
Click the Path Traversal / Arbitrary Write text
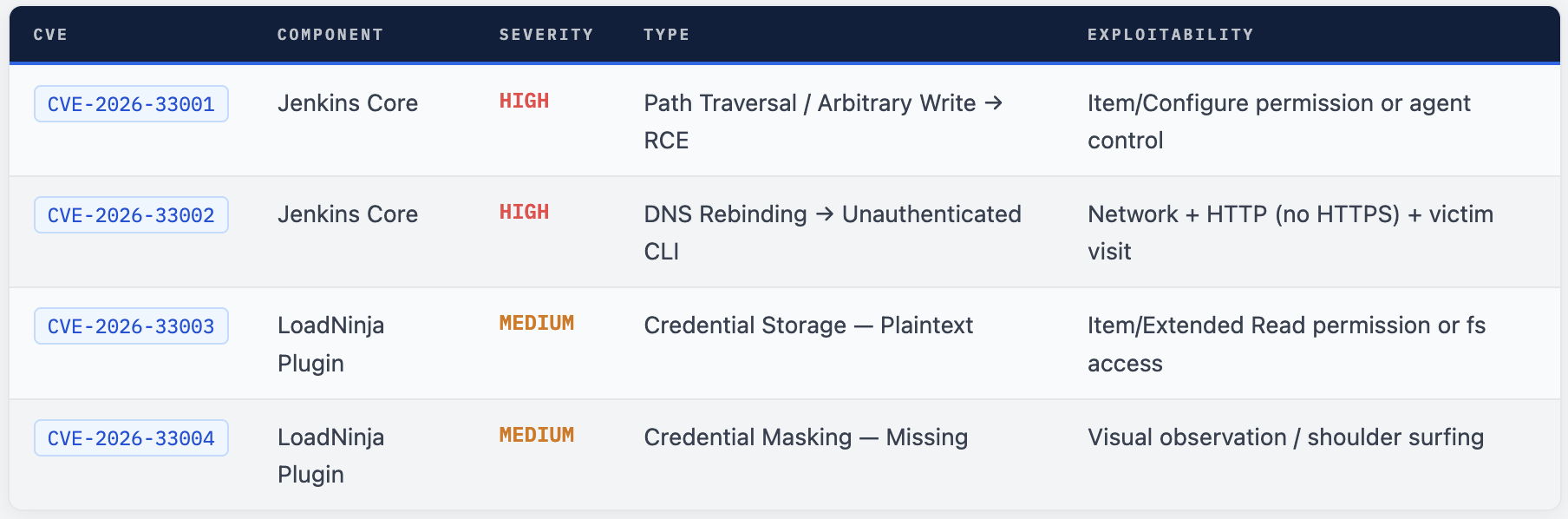click(810, 103)
